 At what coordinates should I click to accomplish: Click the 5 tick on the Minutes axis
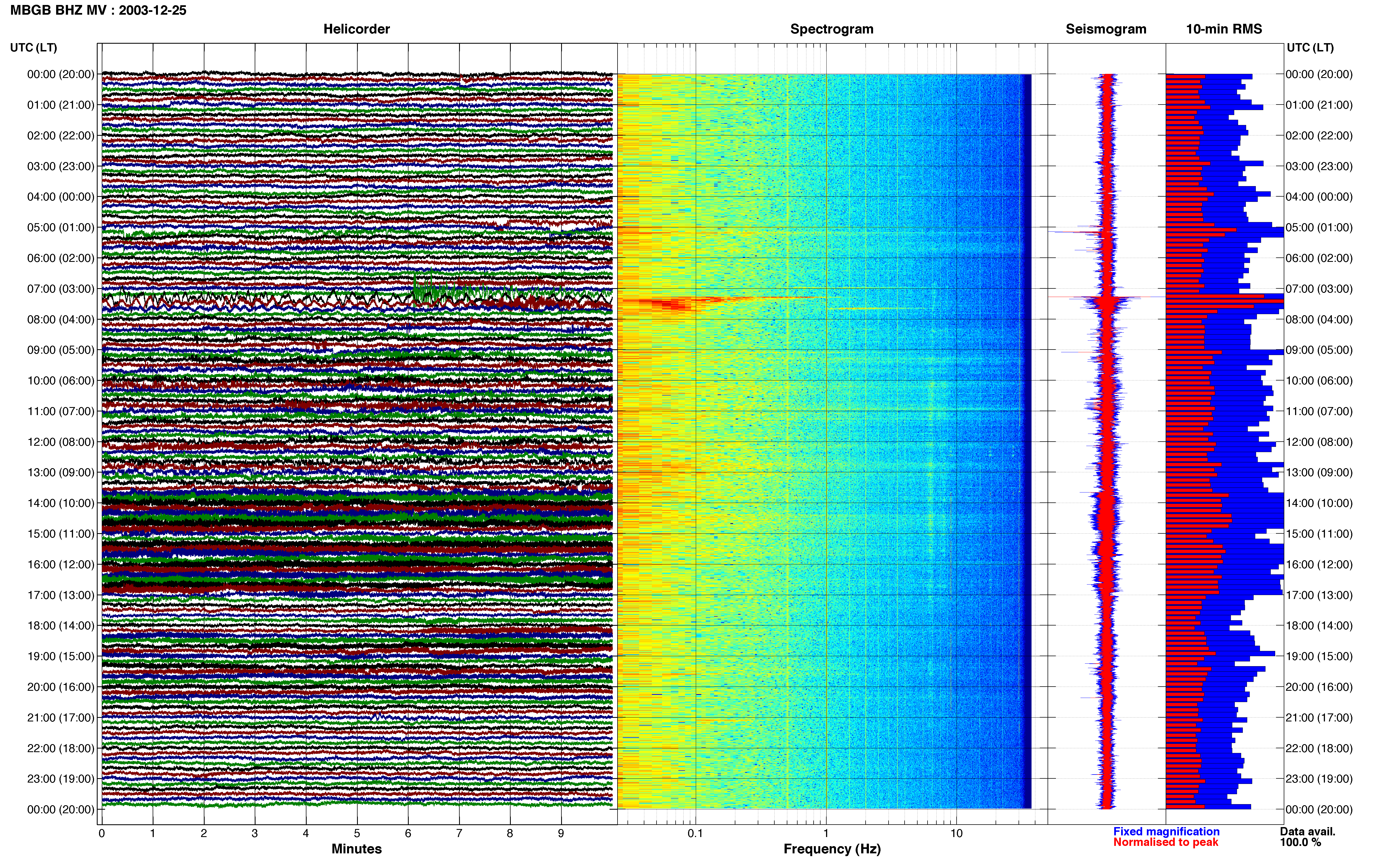coord(357,833)
